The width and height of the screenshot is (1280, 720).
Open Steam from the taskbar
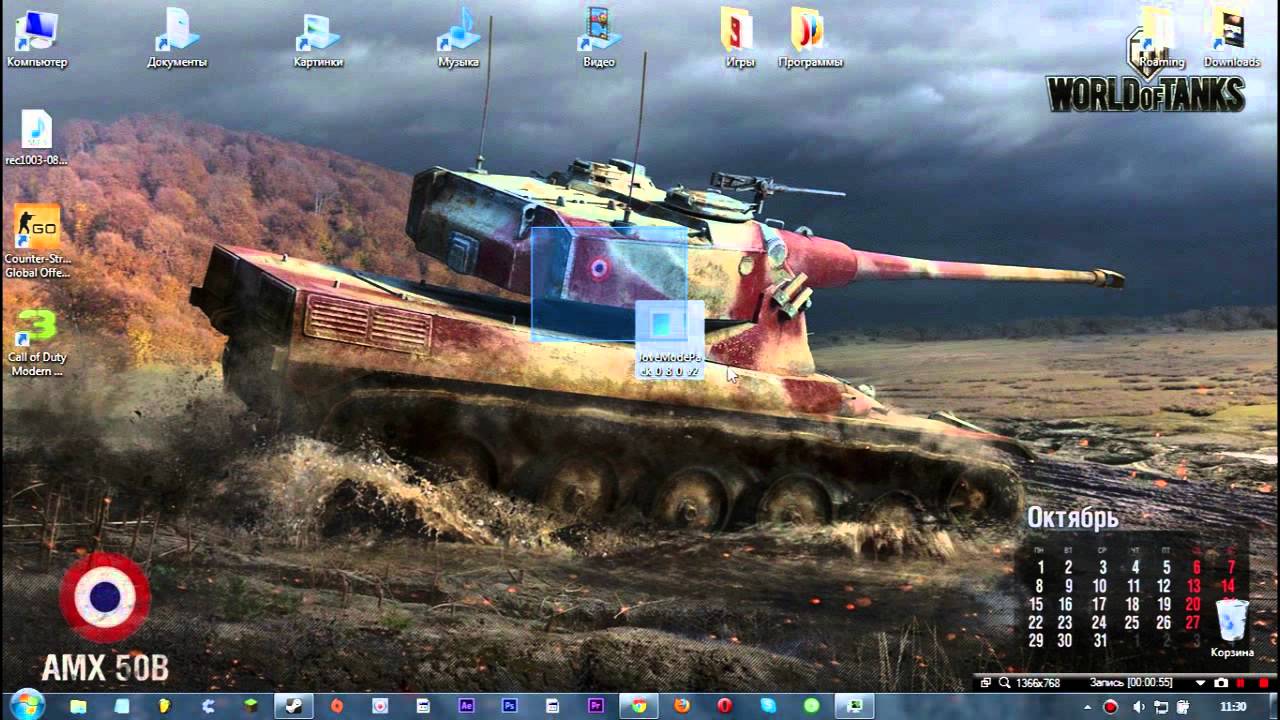[294, 706]
